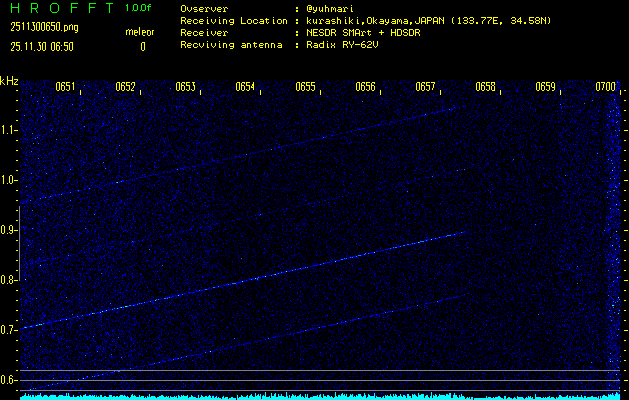Click the kHz axis unit label

[x=9, y=81]
